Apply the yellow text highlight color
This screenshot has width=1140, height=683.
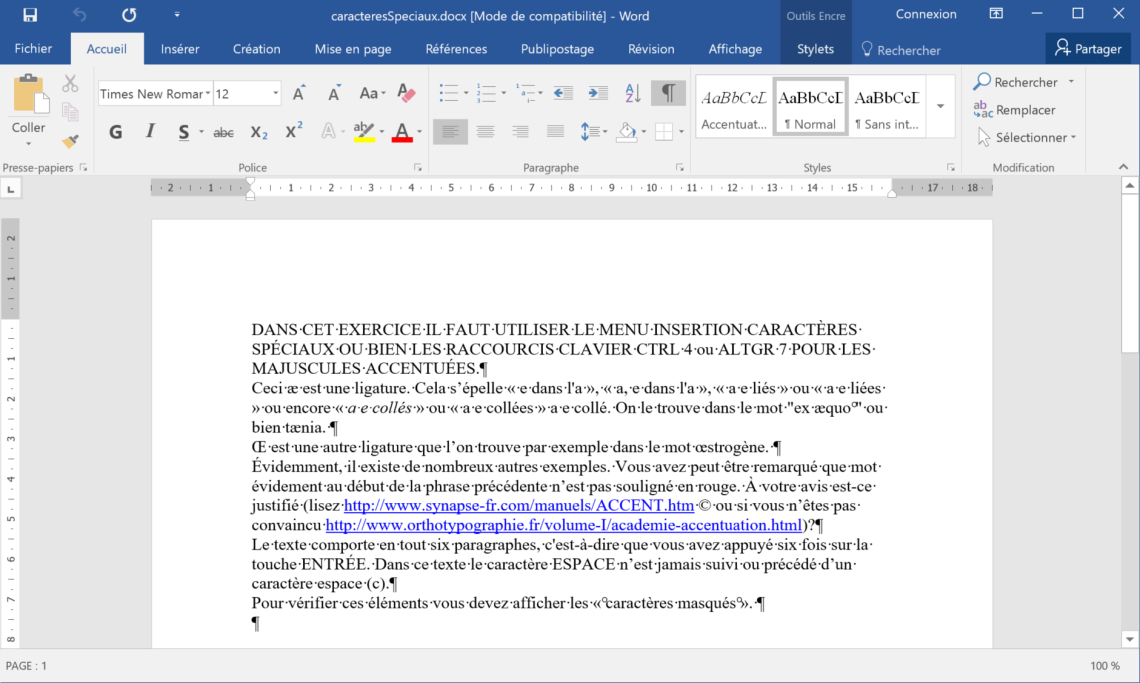point(364,132)
